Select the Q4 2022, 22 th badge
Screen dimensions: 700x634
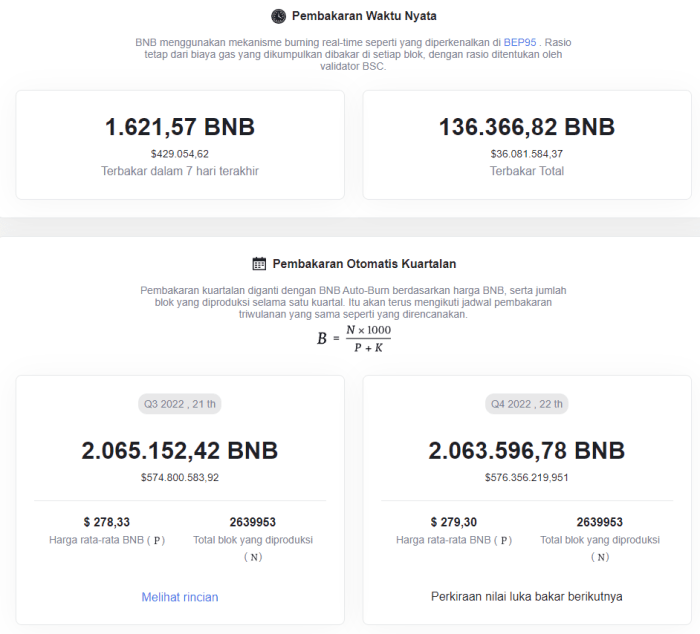pos(527,404)
